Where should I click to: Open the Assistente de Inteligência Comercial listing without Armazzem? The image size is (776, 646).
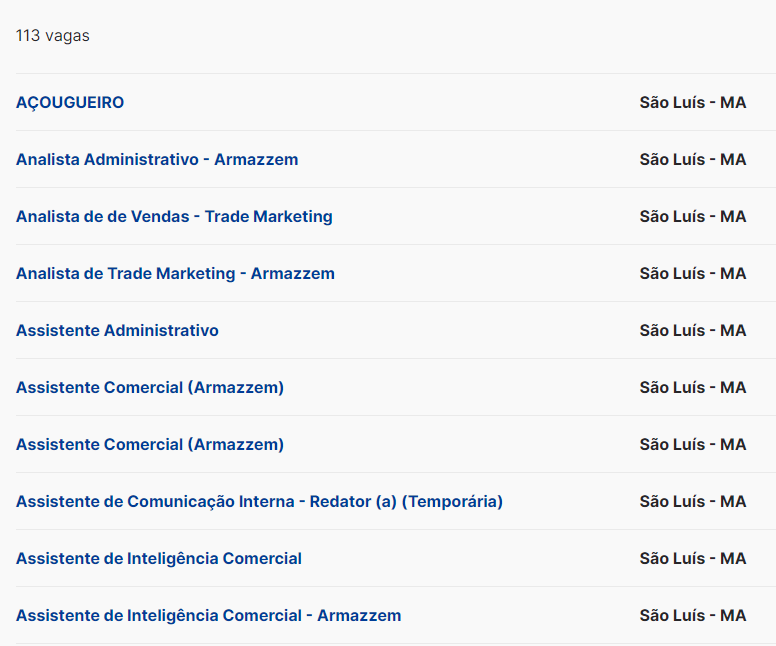159,558
